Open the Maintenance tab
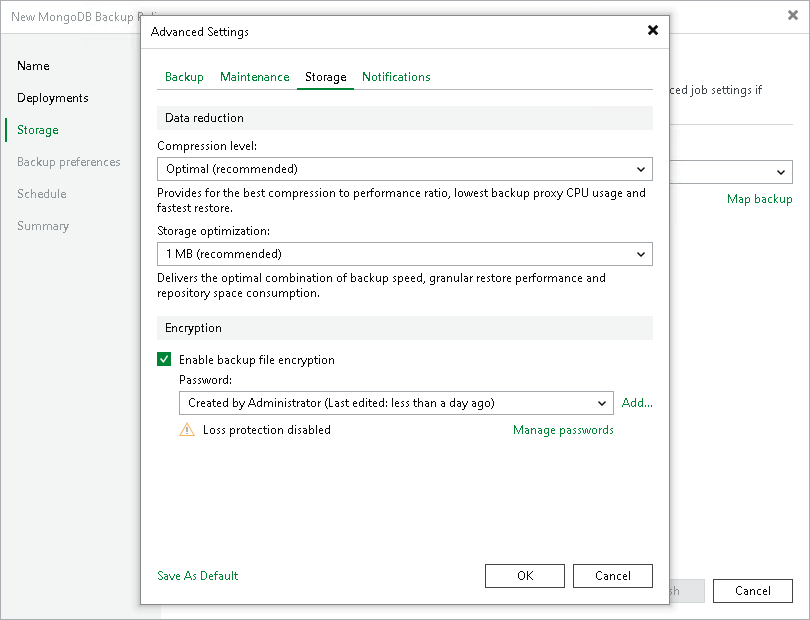The image size is (810, 620). (255, 77)
